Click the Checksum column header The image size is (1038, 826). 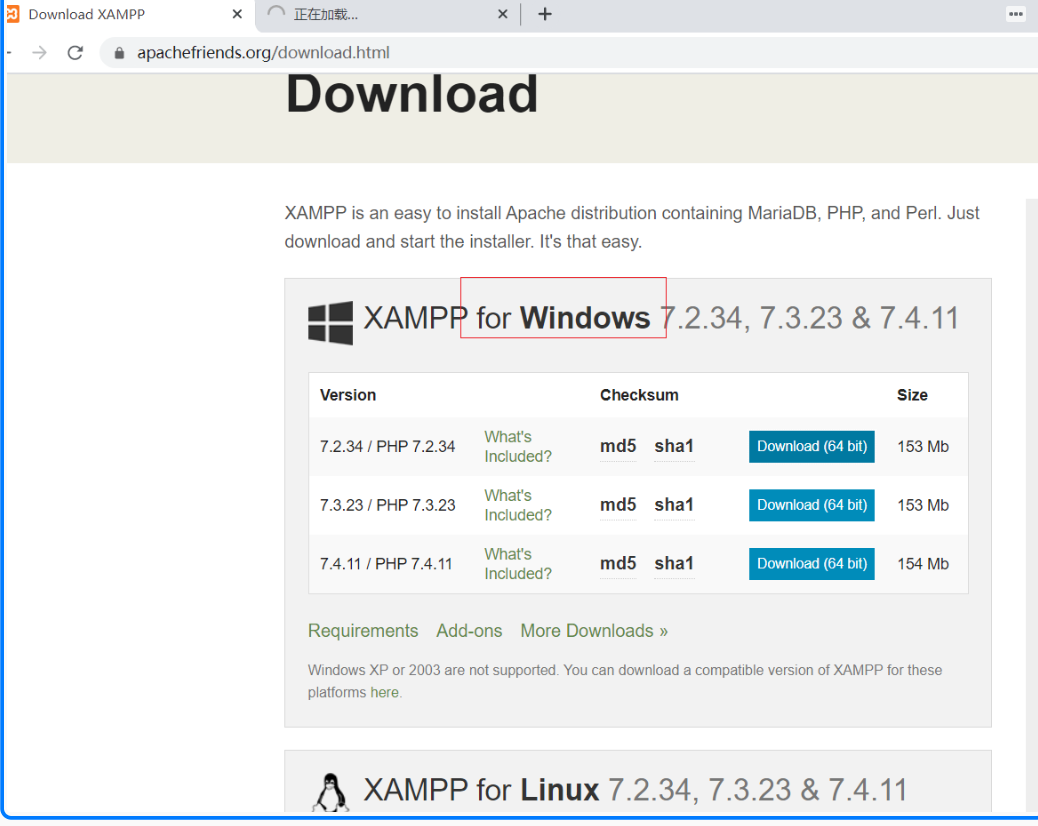(x=639, y=395)
